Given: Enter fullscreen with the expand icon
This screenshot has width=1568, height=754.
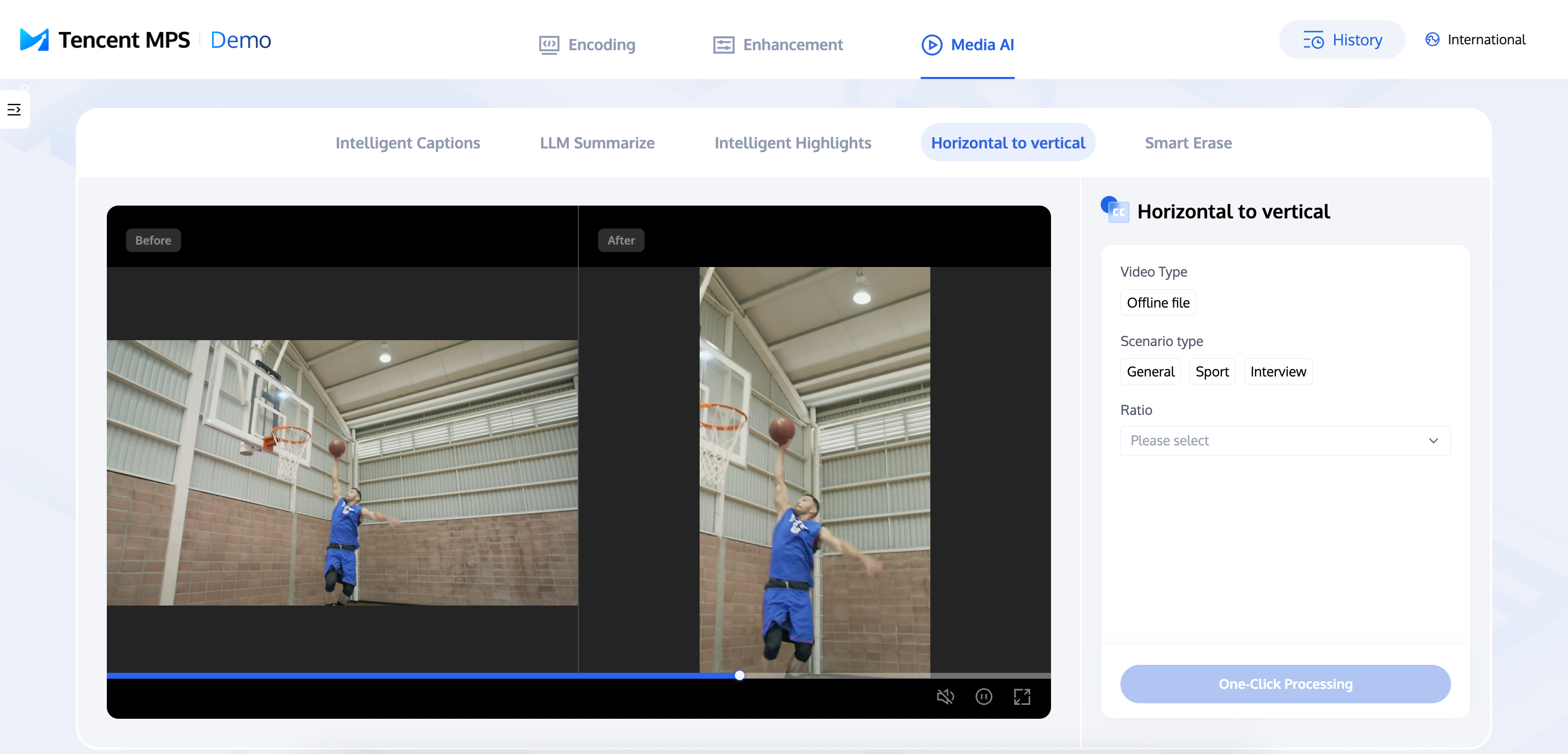Looking at the screenshot, I should pyautogui.click(x=1022, y=696).
